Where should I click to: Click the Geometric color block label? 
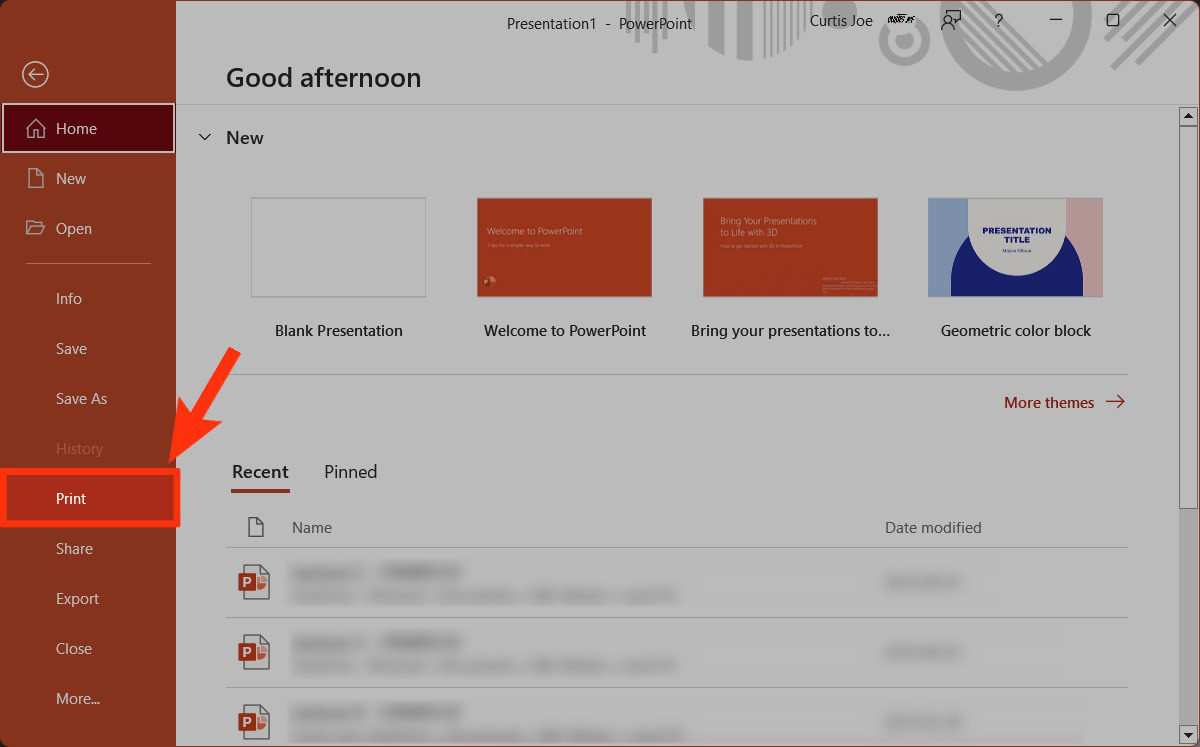(x=1016, y=330)
